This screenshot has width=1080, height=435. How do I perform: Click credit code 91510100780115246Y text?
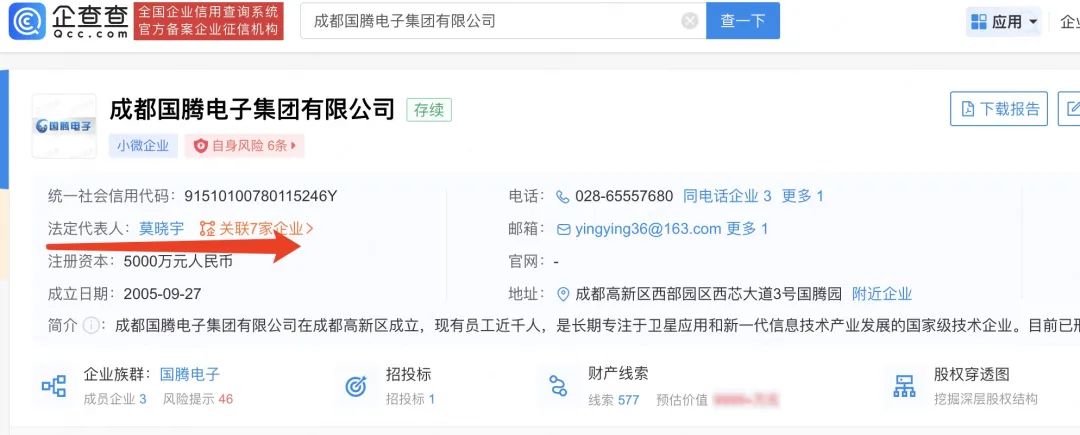(x=261, y=196)
